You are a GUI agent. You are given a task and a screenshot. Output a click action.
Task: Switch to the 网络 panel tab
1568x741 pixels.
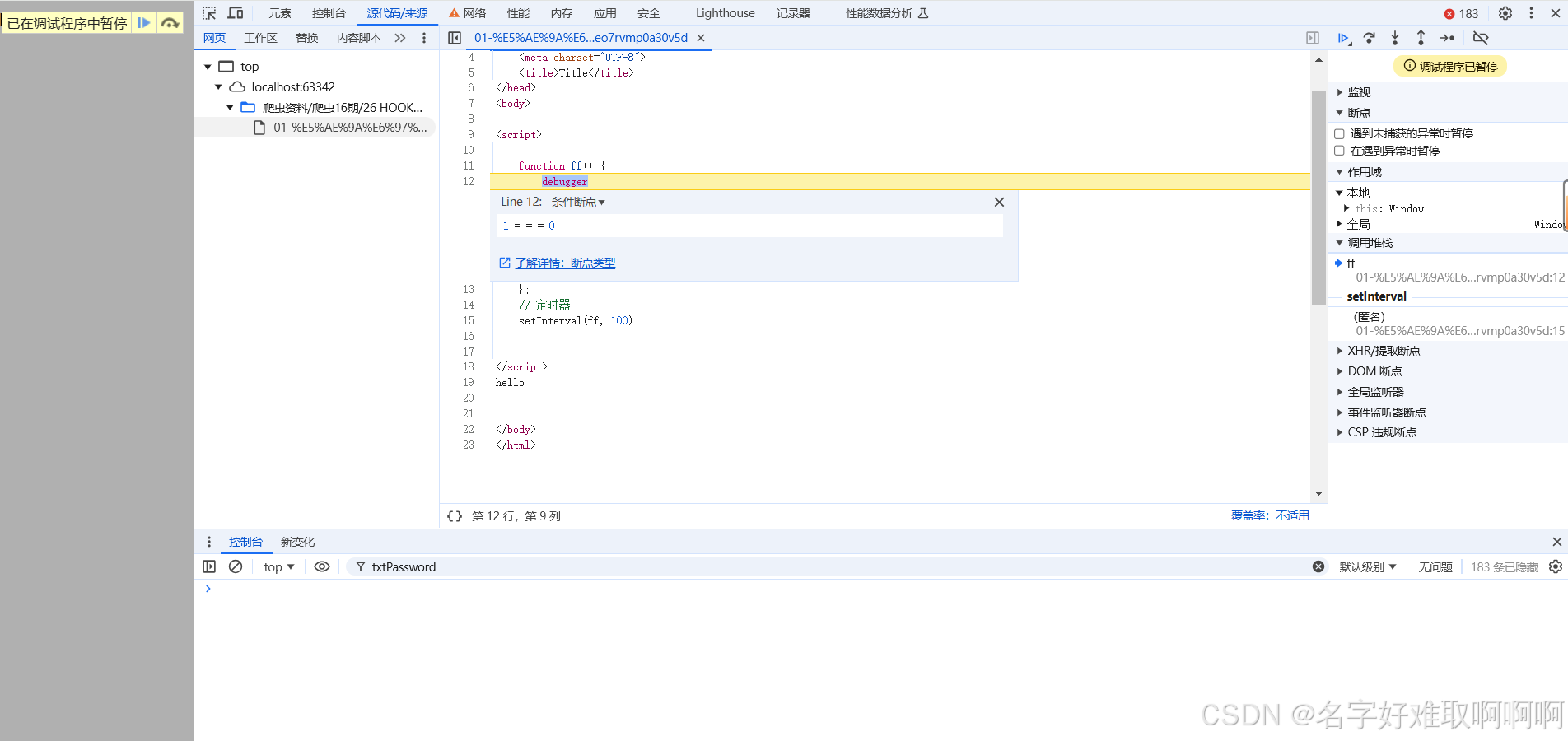point(474,13)
